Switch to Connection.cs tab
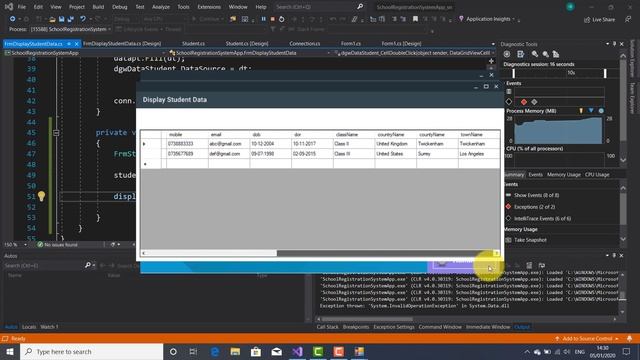Image resolution: width=640 pixels, height=360 pixels. [x=304, y=43]
